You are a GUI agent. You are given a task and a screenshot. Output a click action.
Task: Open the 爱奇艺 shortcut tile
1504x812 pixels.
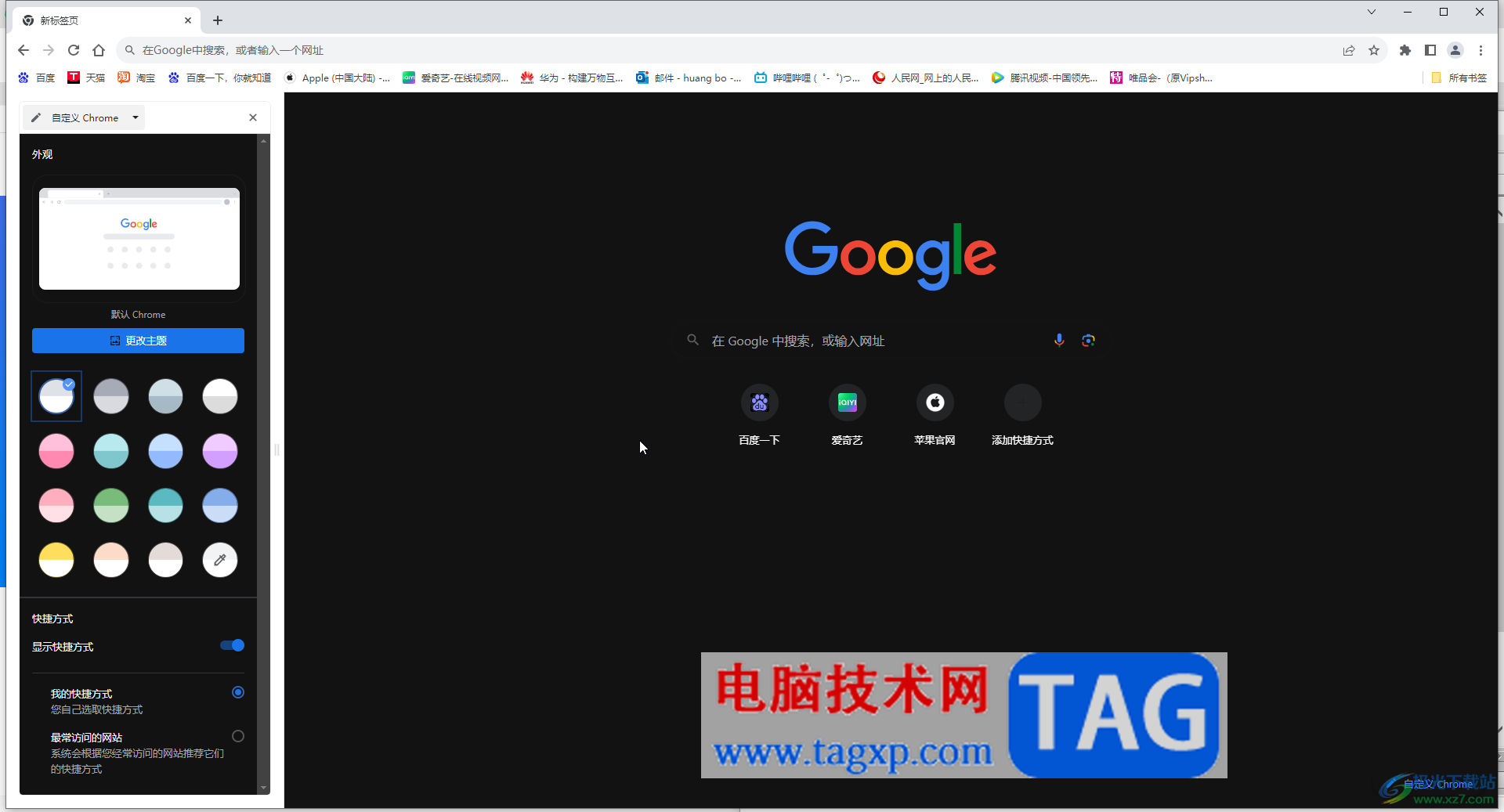point(847,416)
